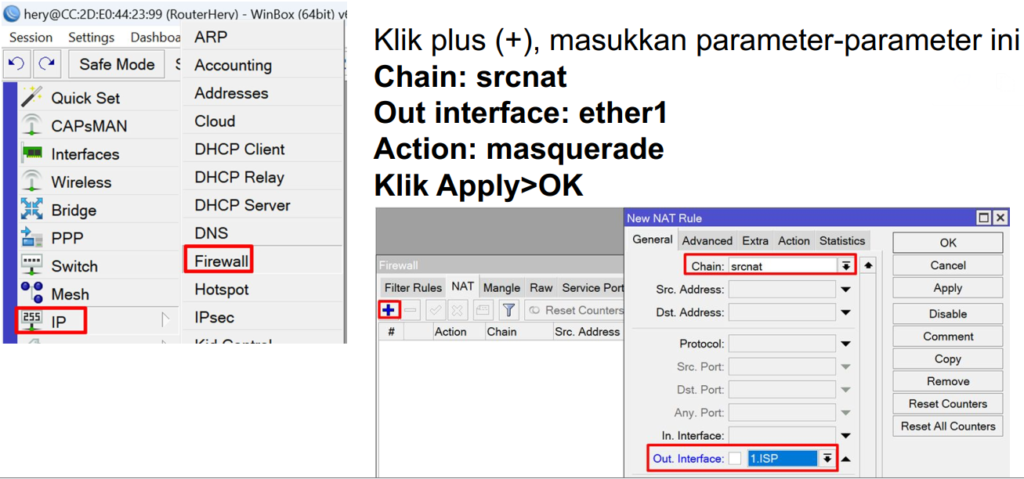Maximize the New NAT Rule window

(984, 218)
